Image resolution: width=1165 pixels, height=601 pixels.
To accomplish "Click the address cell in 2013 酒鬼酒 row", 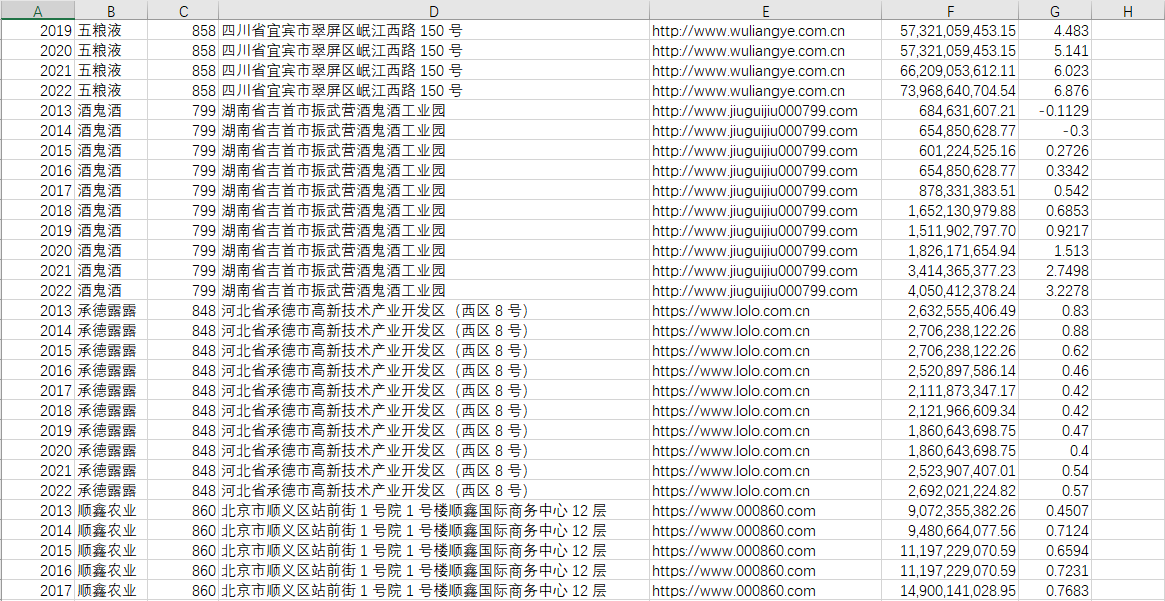I will pyautogui.click(x=434, y=111).
